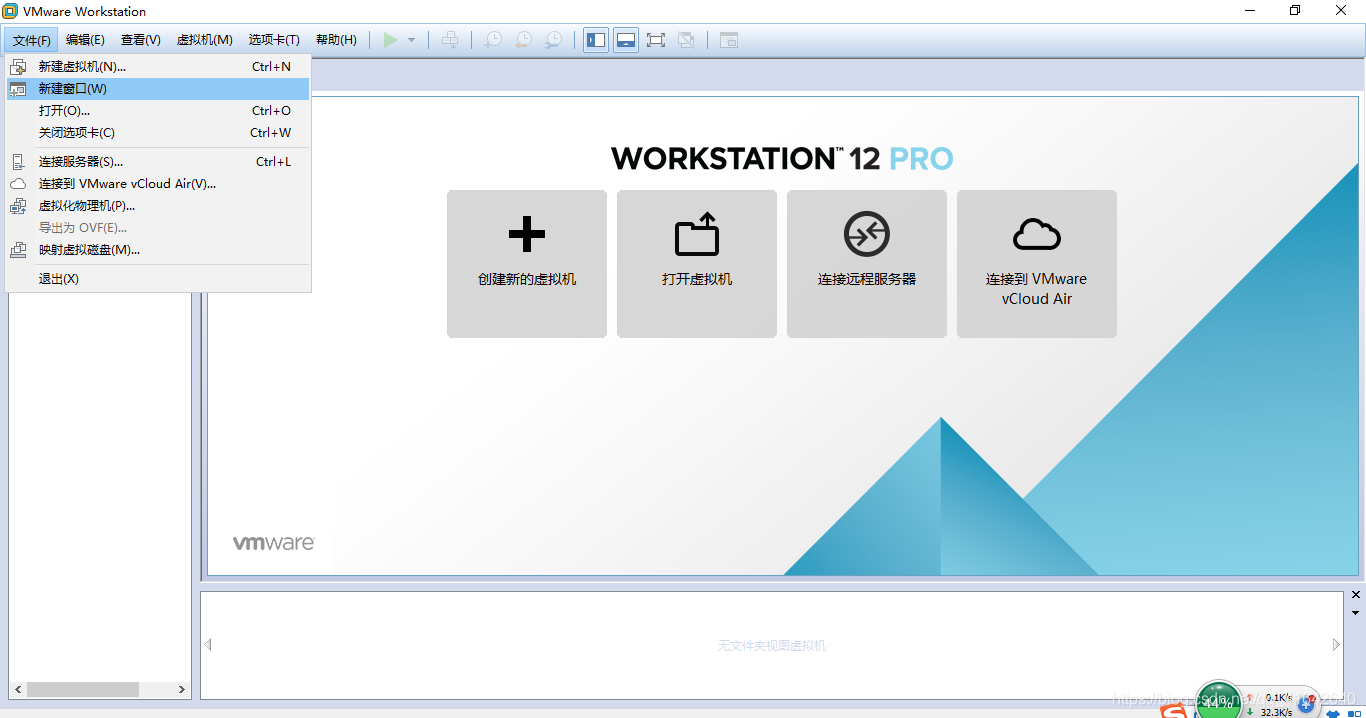Click the manage snapshots wrench icon

click(553, 40)
